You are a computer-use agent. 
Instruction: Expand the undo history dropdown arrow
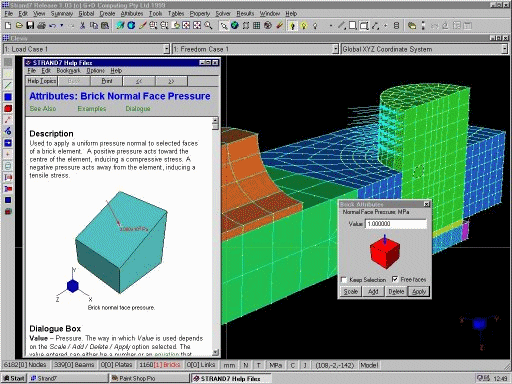coord(61,25)
